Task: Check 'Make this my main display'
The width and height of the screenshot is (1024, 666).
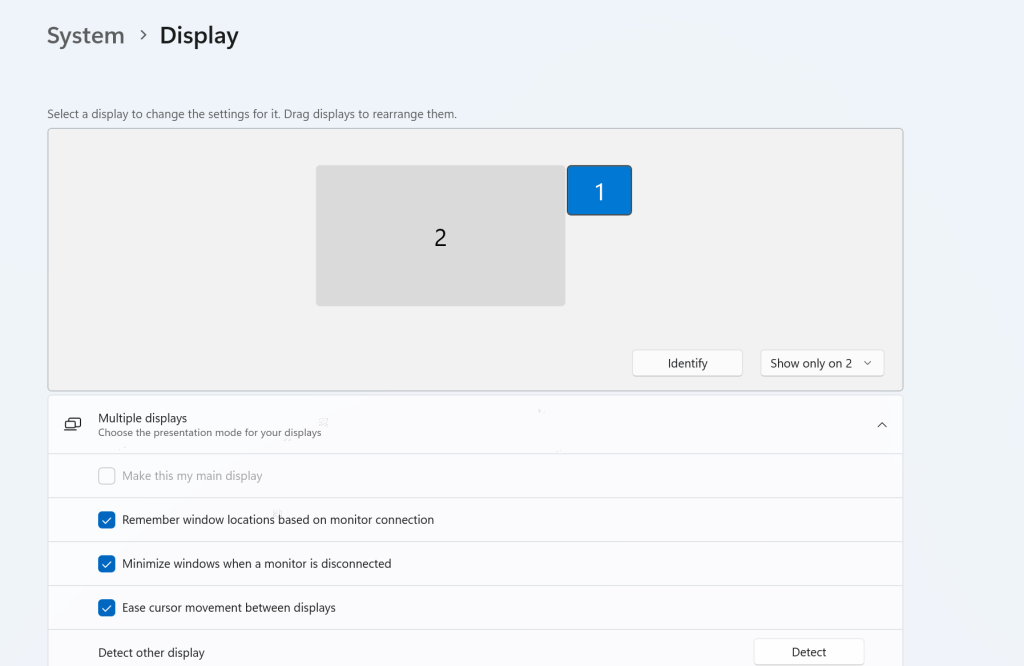Action: click(106, 476)
